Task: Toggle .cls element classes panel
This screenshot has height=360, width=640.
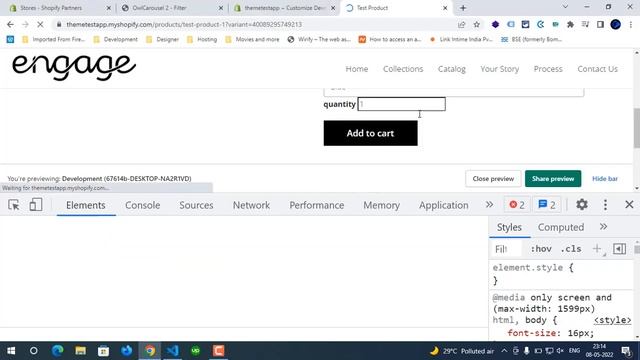Action: pos(571,249)
